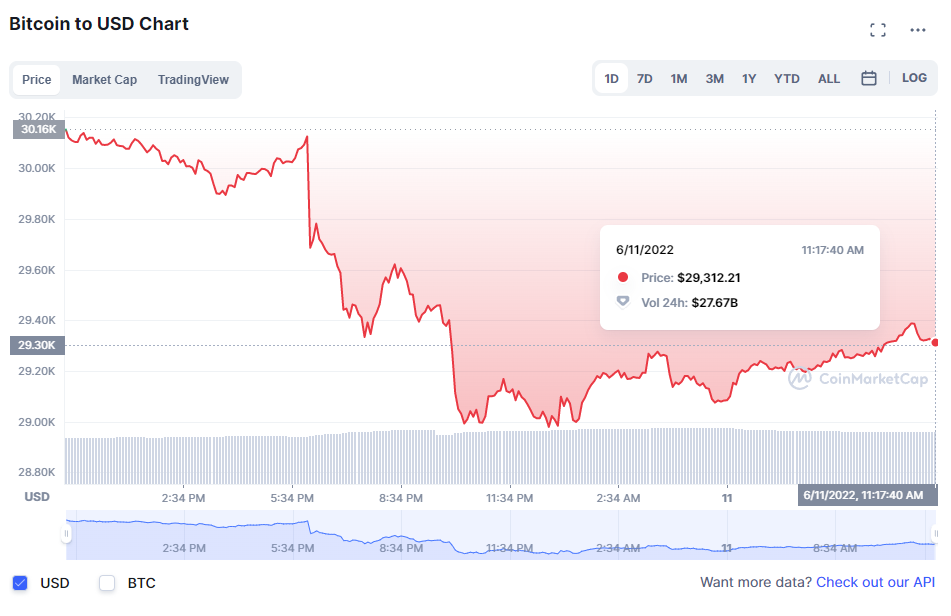Click the right handle of range navigator

point(935,534)
